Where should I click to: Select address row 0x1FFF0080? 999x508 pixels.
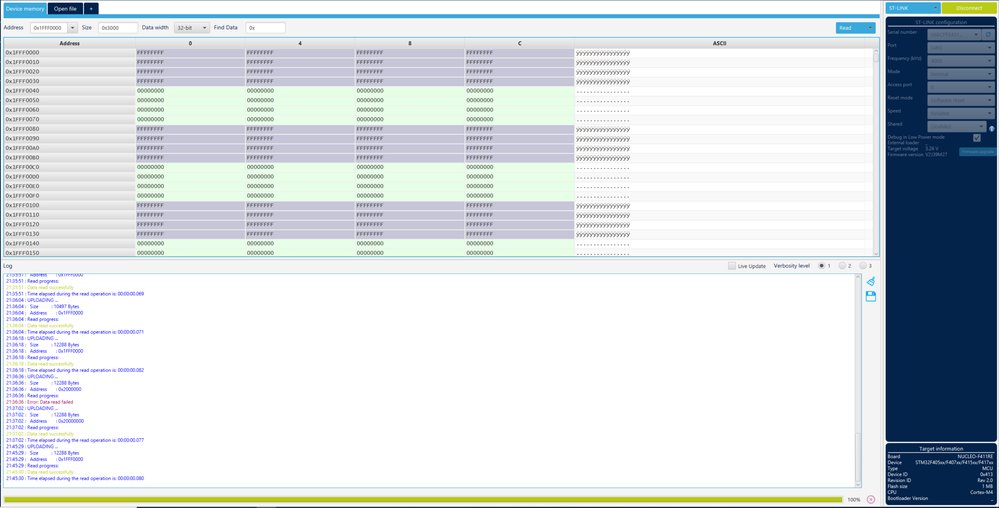click(x=69, y=129)
